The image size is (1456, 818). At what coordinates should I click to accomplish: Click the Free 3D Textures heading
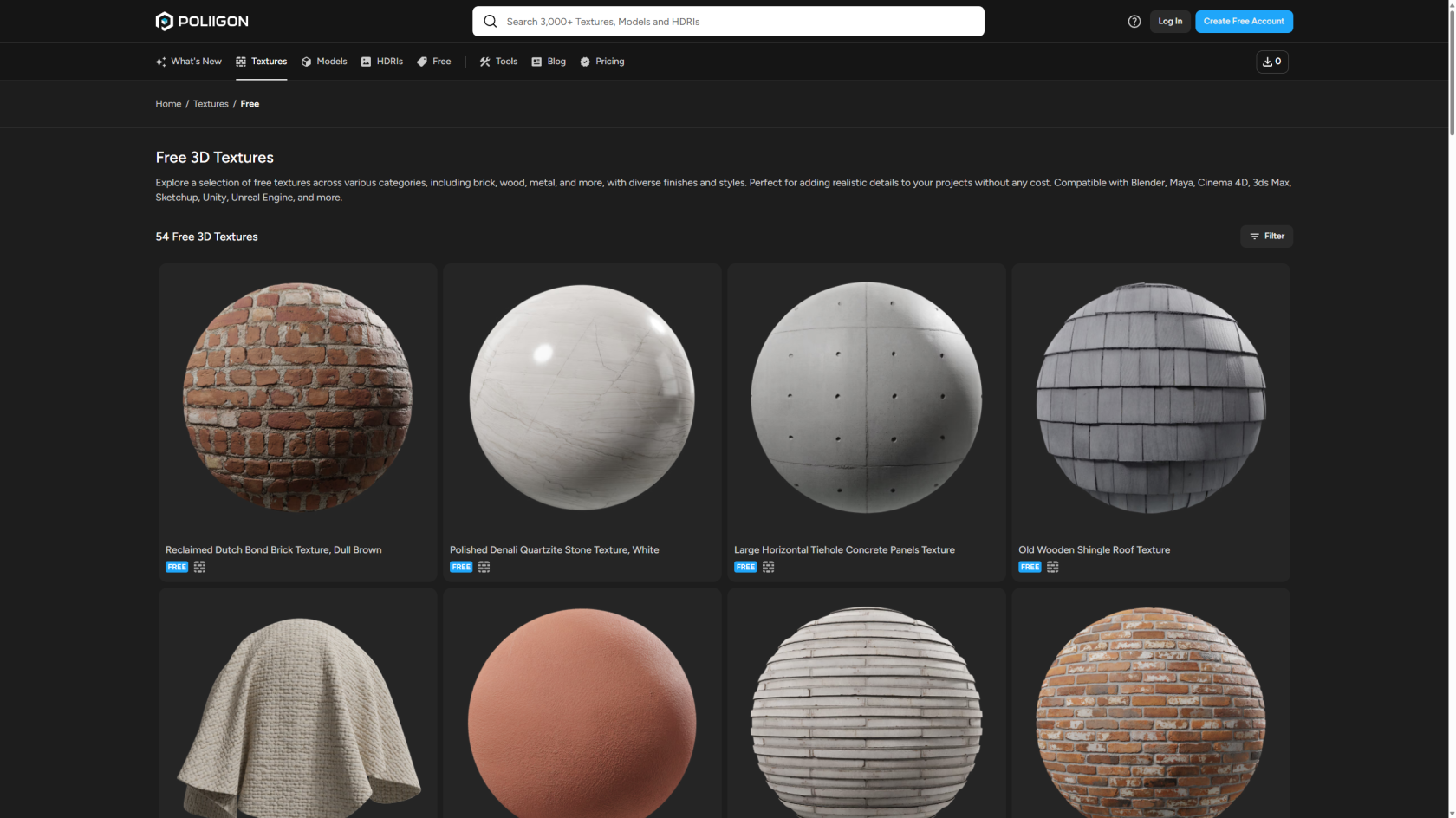pos(215,158)
